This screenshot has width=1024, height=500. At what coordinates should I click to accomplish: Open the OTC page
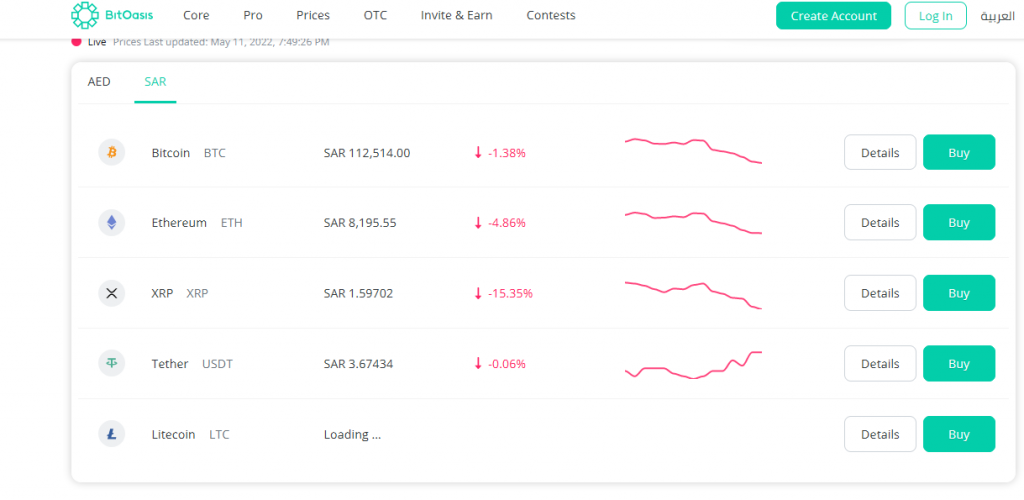(x=376, y=15)
